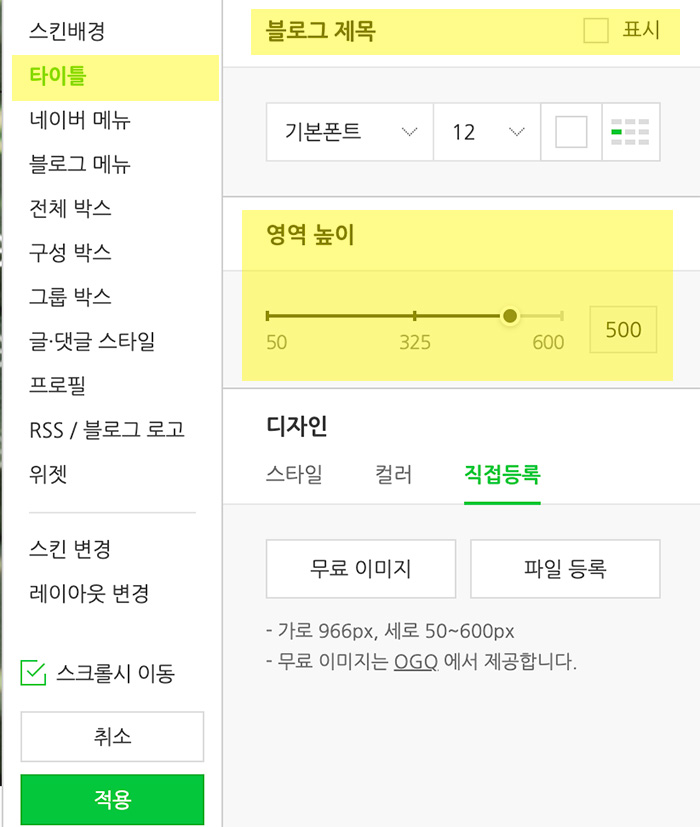Viewport: 700px width, 827px height.
Task: Click the 파일 등록 button
Action: click(x=565, y=568)
